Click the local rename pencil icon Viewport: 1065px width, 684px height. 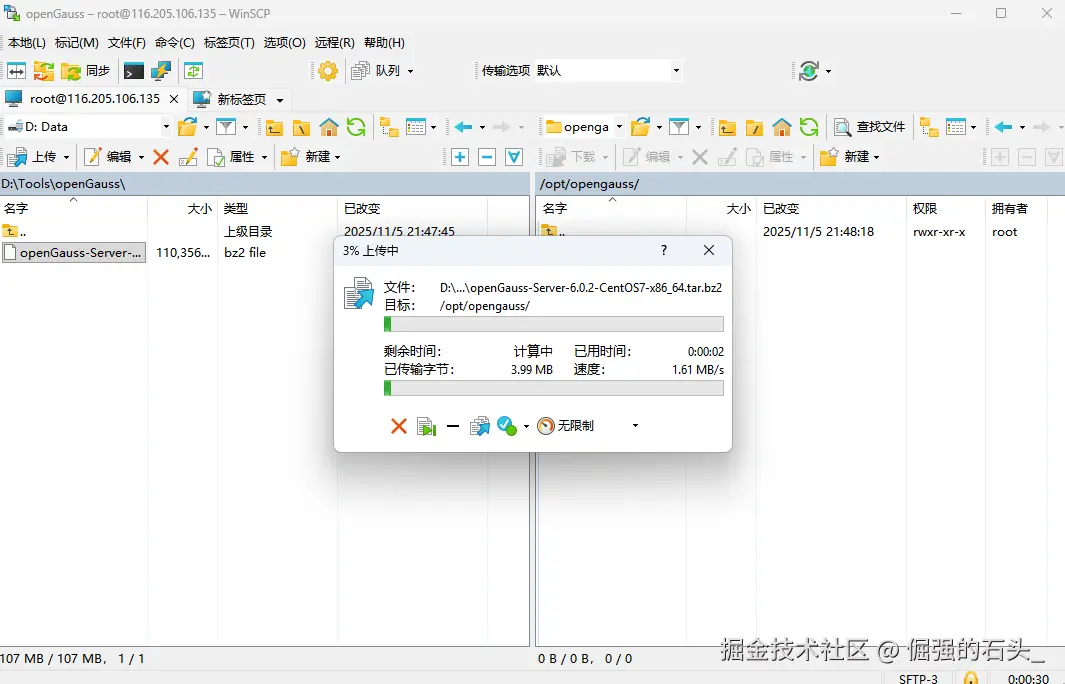188,157
